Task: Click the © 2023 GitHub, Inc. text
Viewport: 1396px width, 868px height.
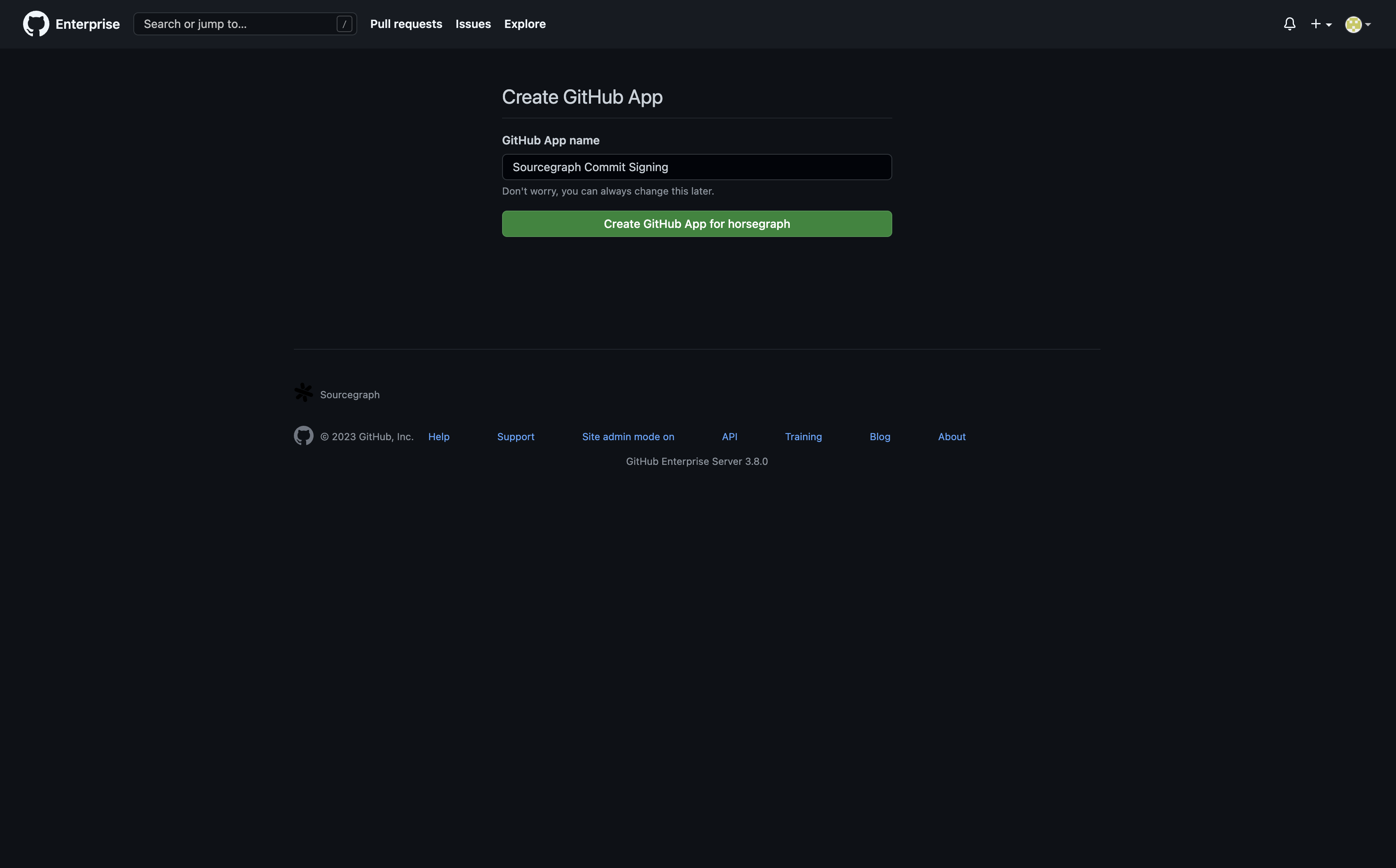Action: 367,437
